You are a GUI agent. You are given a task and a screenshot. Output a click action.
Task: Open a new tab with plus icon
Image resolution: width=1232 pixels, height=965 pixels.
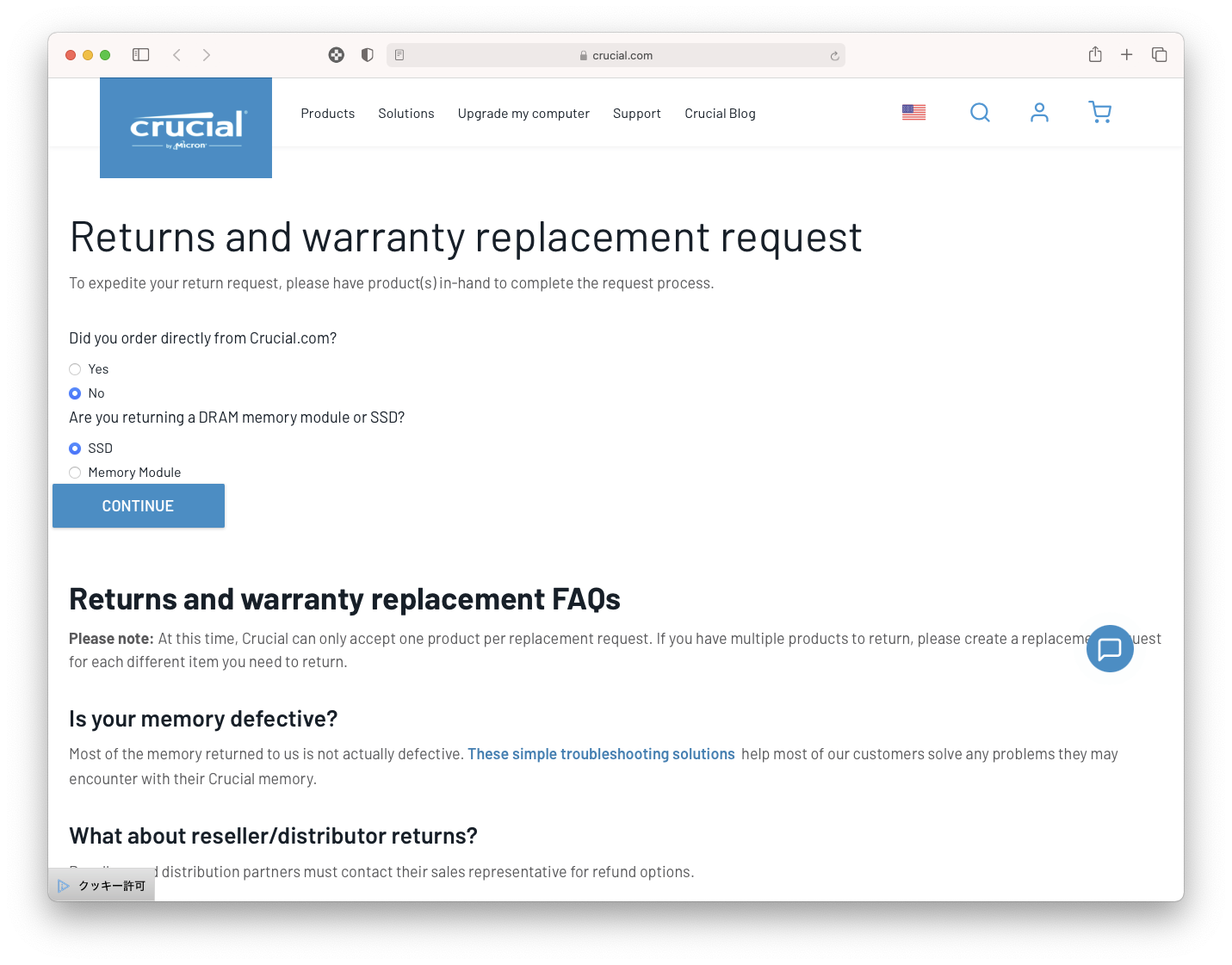(x=1126, y=55)
